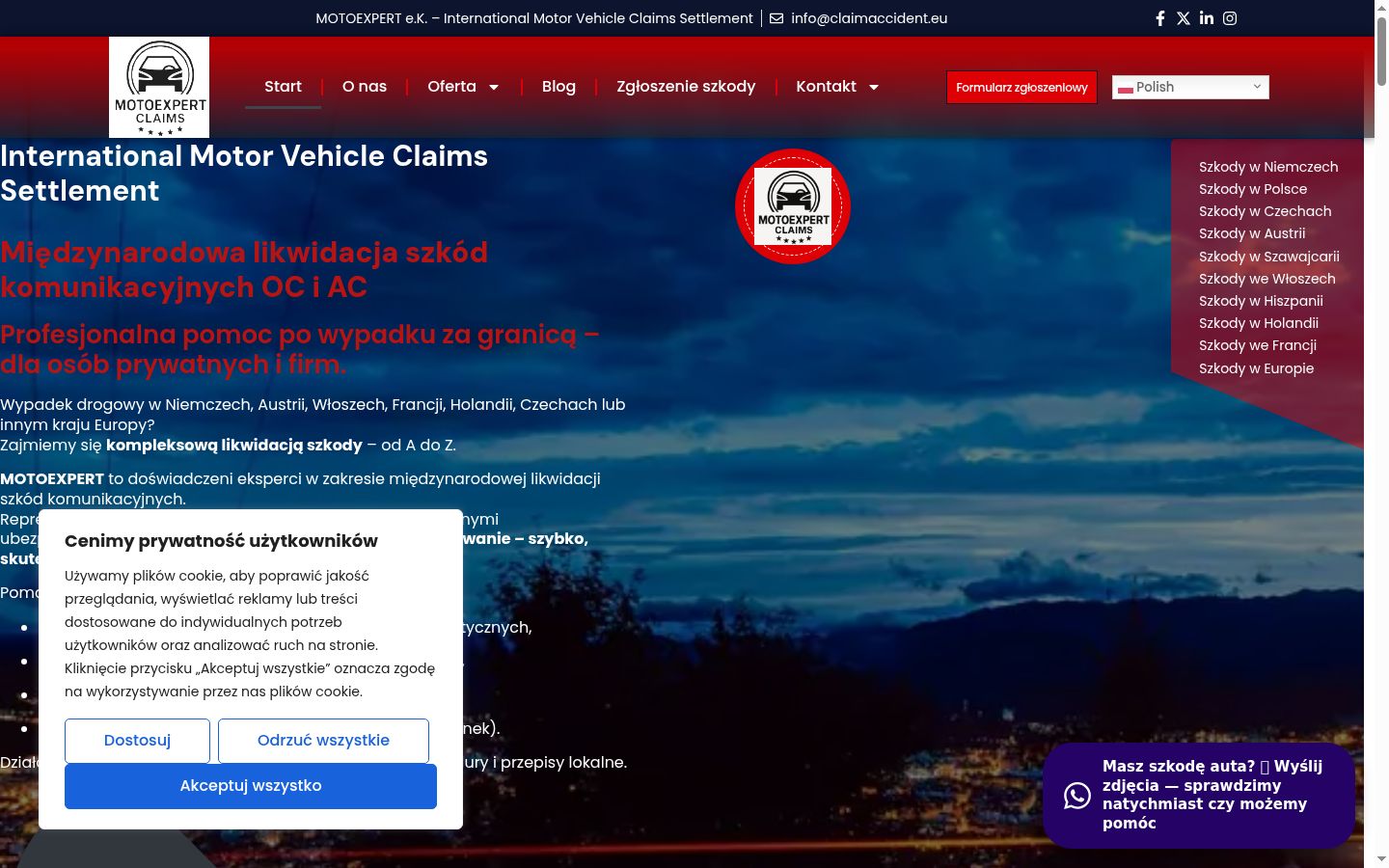The width and height of the screenshot is (1389, 868).
Task: Click the envelope email icon
Action: tap(776, 18)
